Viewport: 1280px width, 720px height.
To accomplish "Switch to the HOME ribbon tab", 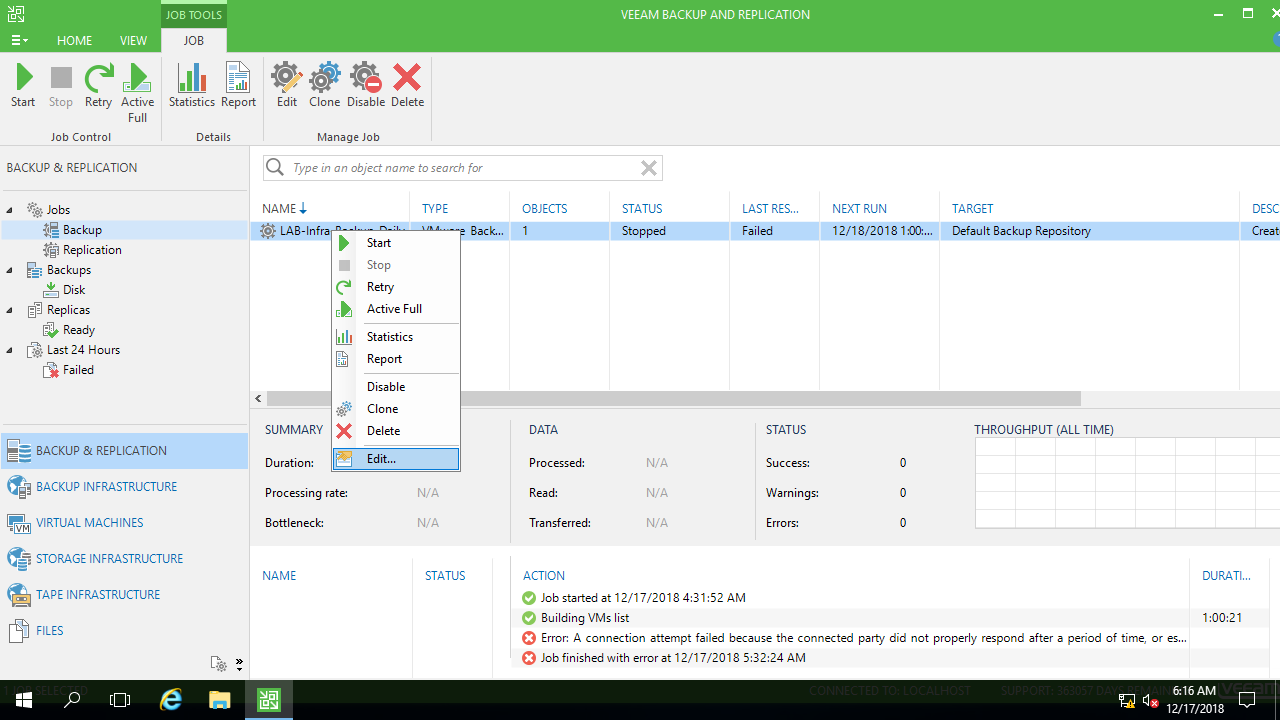I will [74, 41].
